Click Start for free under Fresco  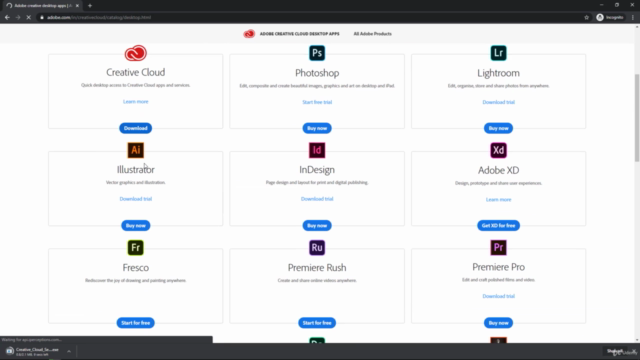click(x=136, y=323)
